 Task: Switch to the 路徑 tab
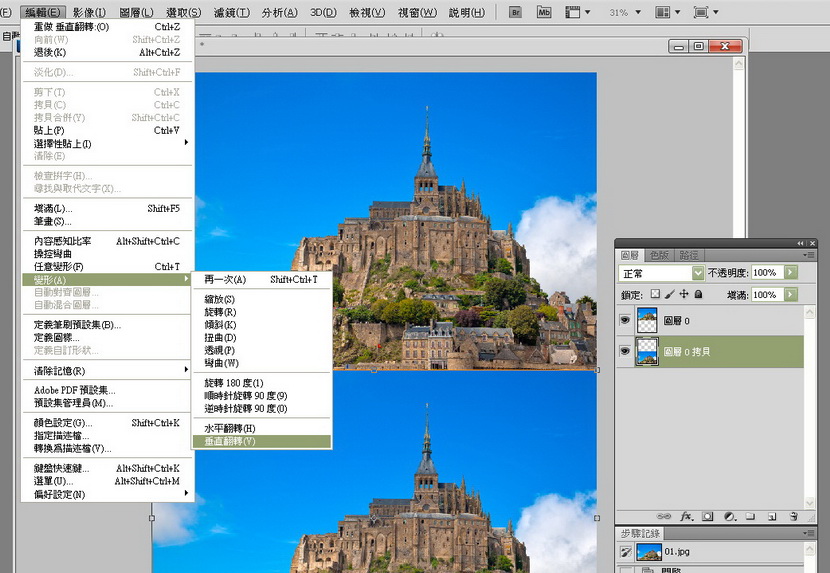(689, 255)
